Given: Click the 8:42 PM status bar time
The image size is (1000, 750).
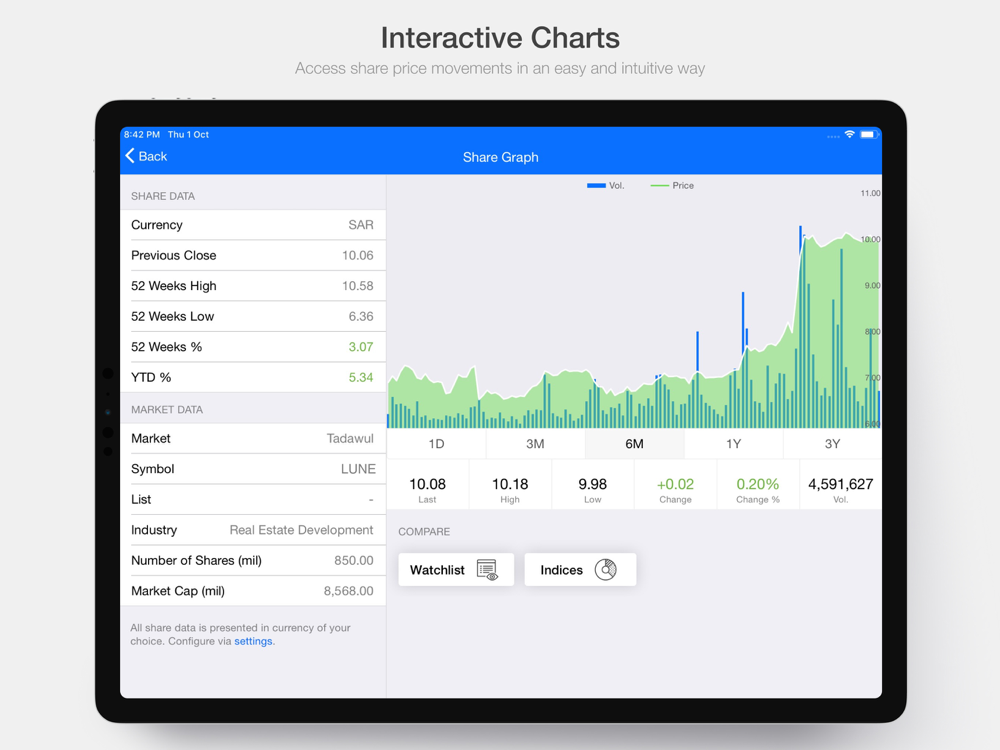Looking at the screenshot, I should (x=142, y=135).
